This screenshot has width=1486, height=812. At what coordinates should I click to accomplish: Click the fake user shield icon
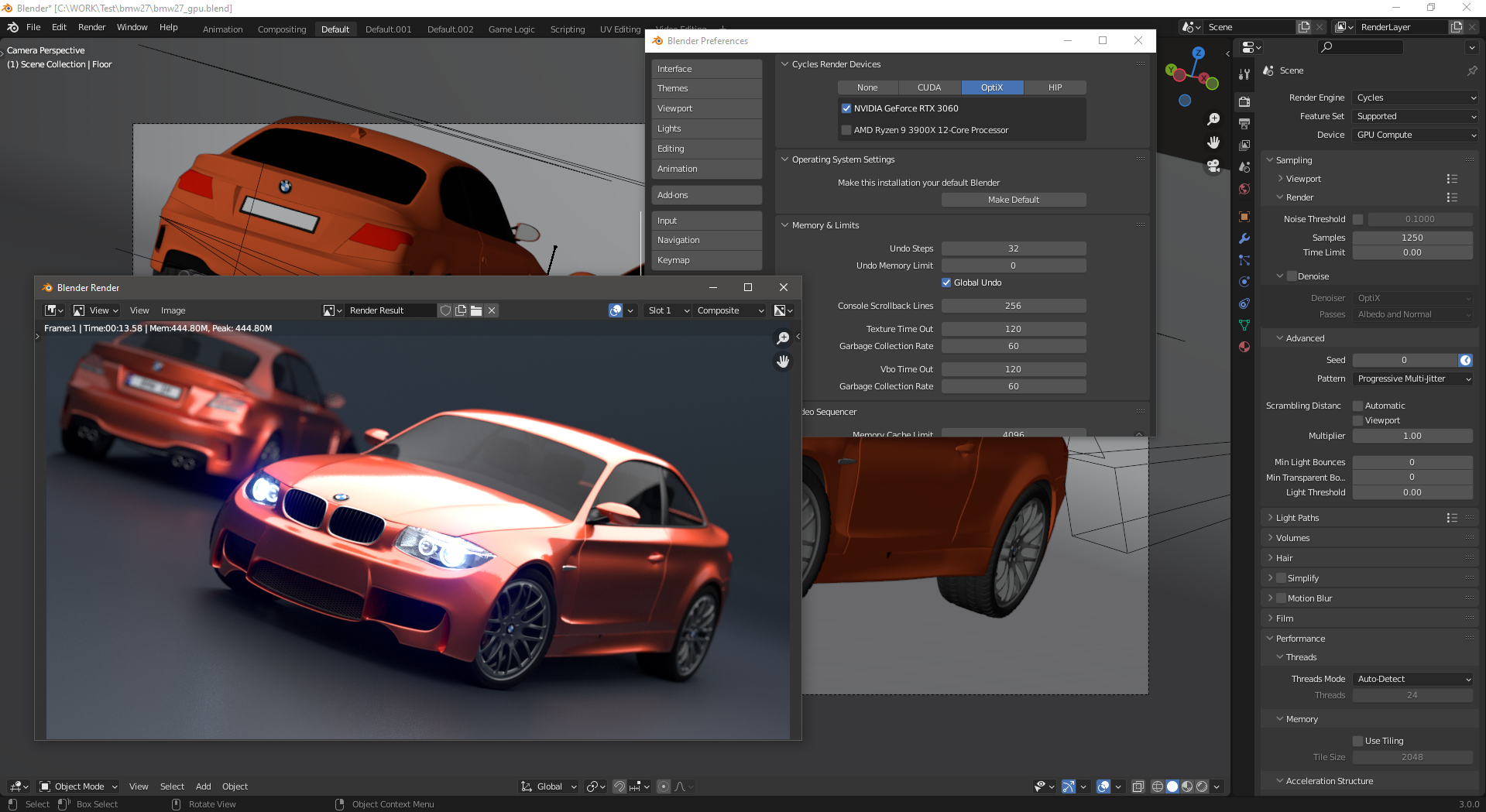pos(445,310)
